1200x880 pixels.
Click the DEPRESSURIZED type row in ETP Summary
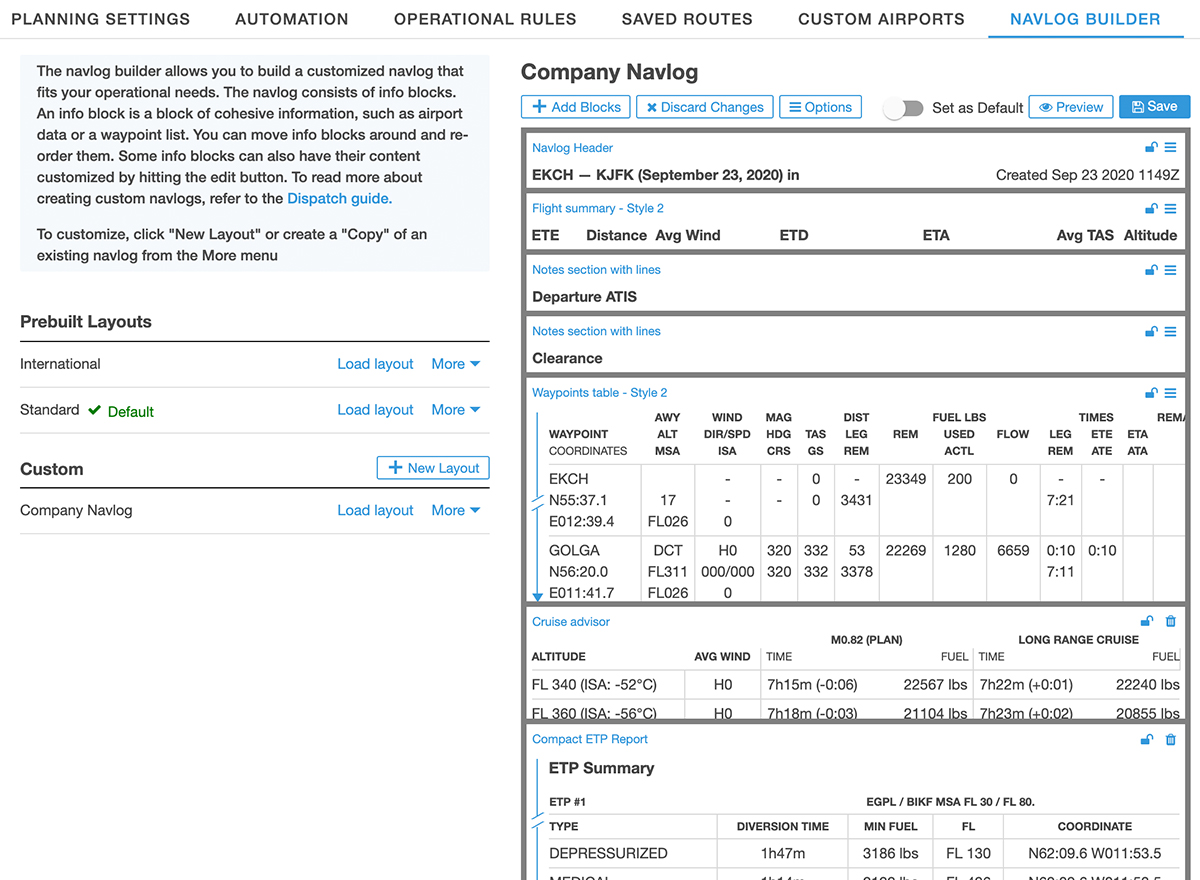[x=608, y=854]
